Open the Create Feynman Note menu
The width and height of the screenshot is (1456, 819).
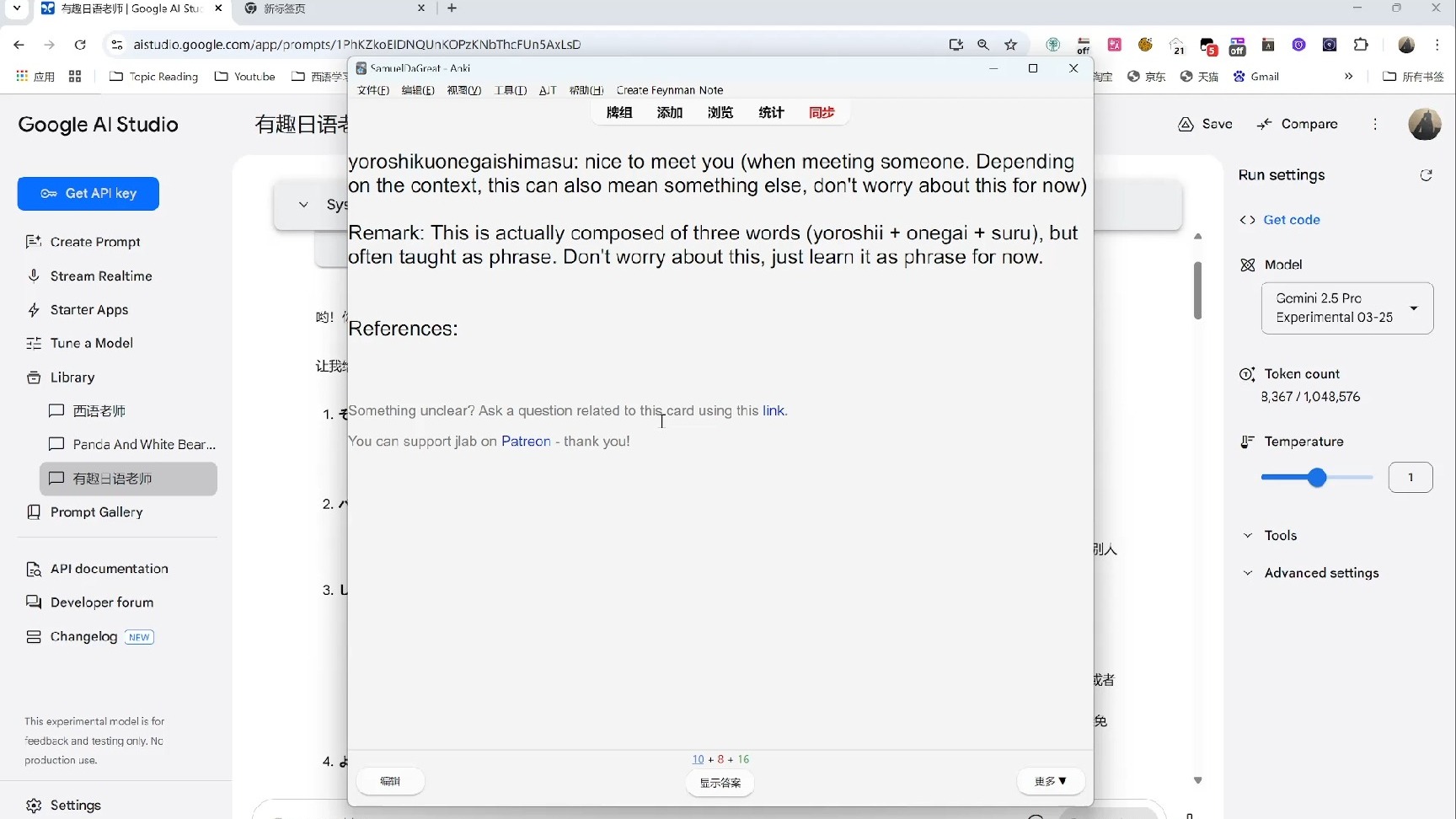click(x=670, y=90)
